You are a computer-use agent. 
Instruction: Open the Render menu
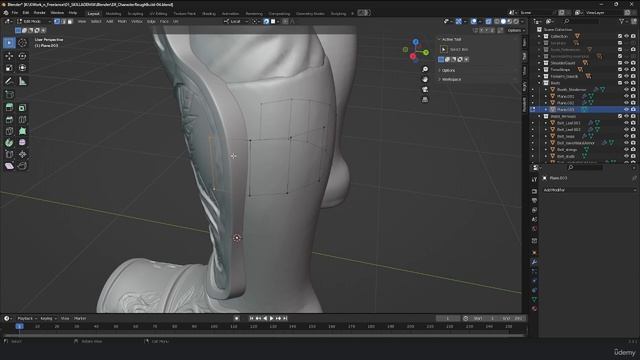coord(40,13)
